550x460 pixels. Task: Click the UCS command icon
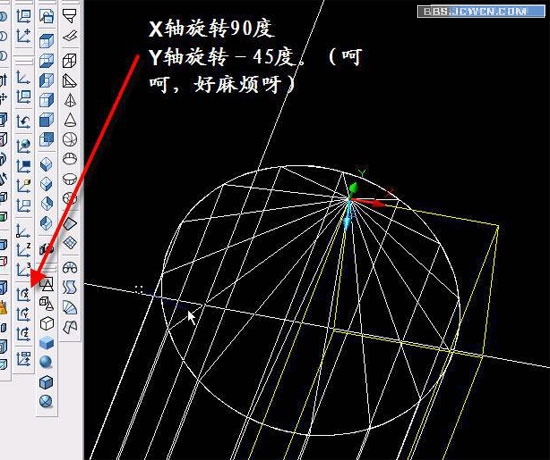tap(24, 77)
